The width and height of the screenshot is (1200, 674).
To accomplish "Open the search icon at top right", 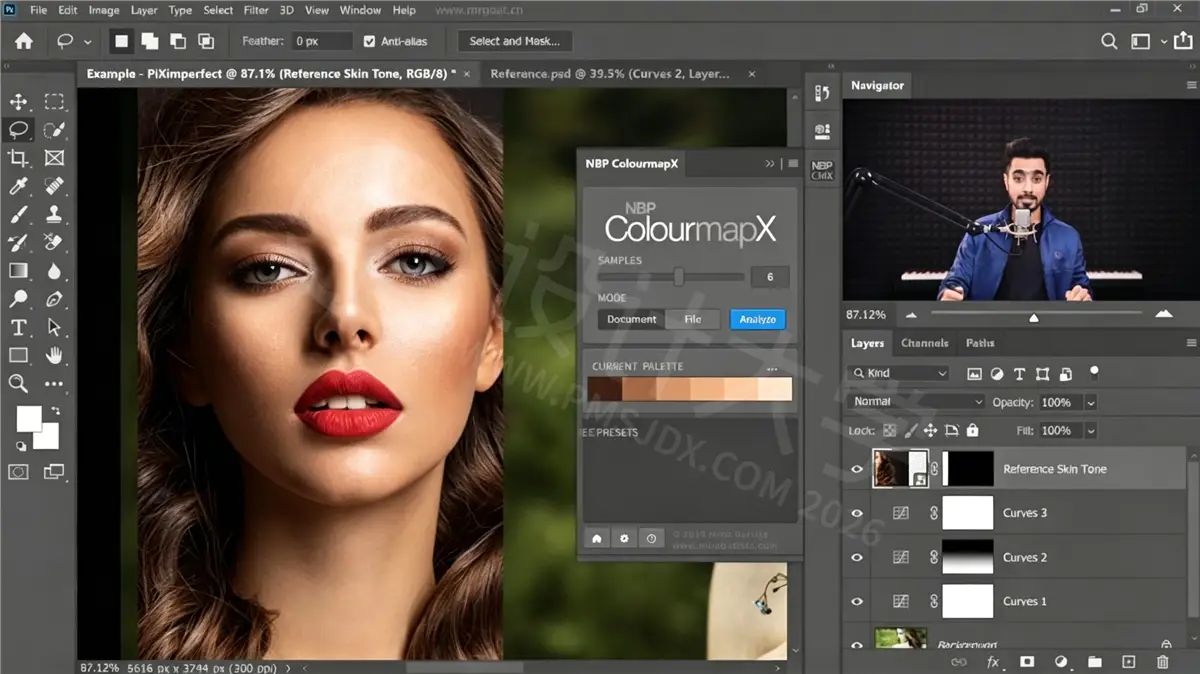I will [1109, 41].
